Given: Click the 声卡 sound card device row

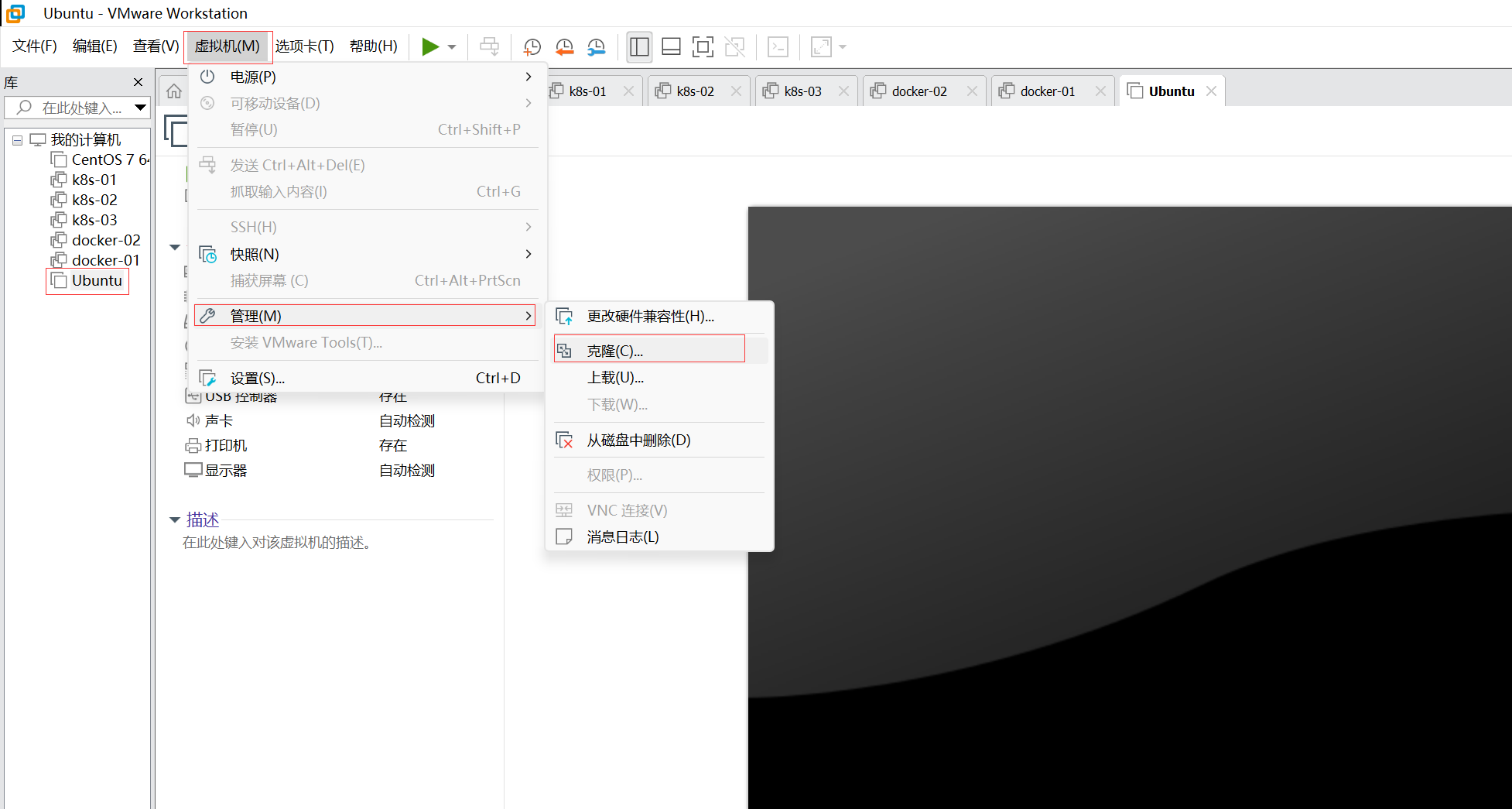Looking at the screenshot, I should coord(310,420).
